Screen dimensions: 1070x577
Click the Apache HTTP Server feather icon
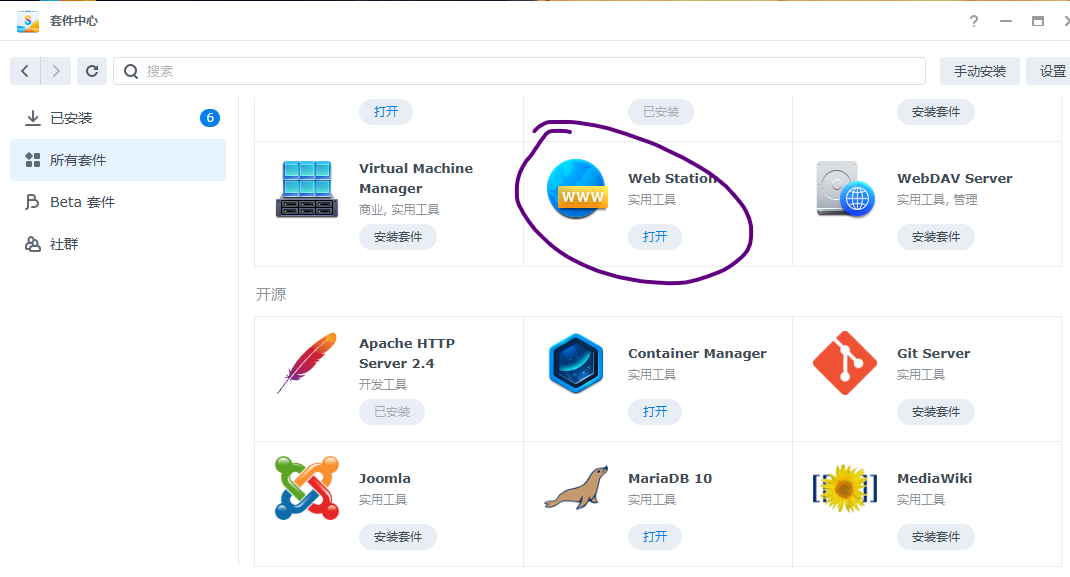[x=307, y=363]
